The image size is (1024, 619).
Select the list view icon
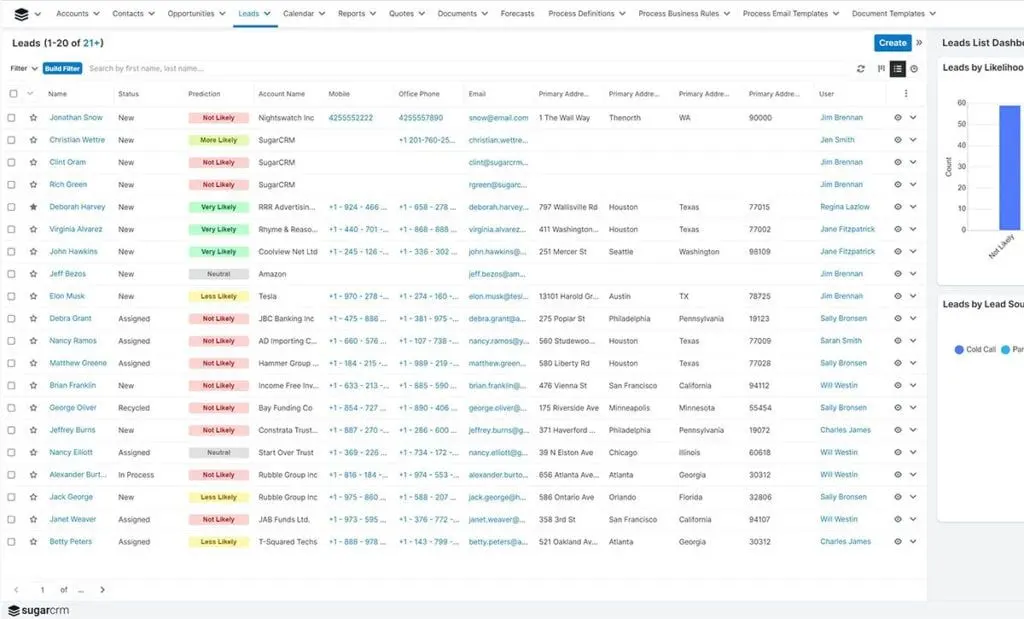pos(897,69)
